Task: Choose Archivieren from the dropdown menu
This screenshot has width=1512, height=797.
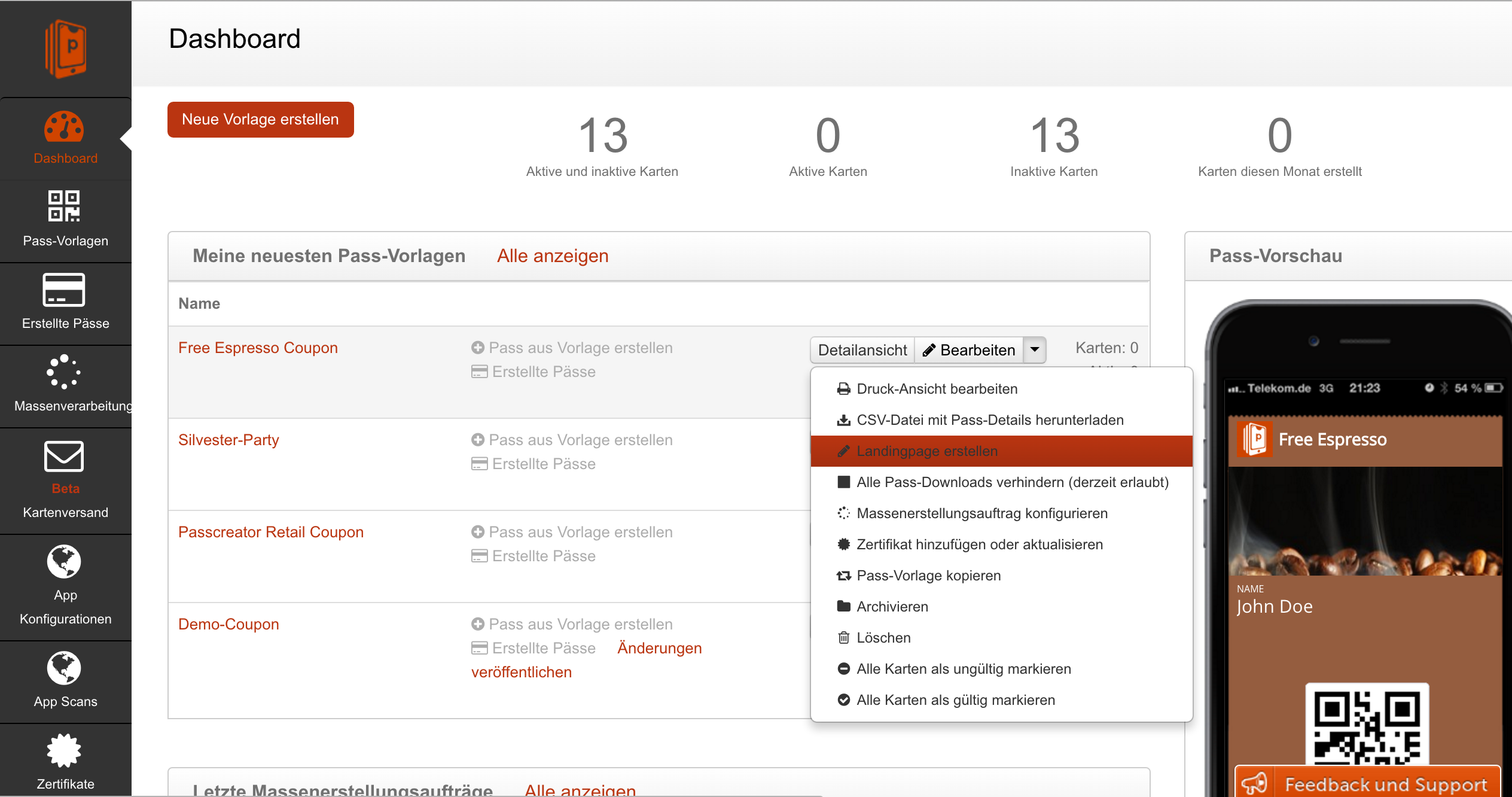Action: tap(1002, 607)
